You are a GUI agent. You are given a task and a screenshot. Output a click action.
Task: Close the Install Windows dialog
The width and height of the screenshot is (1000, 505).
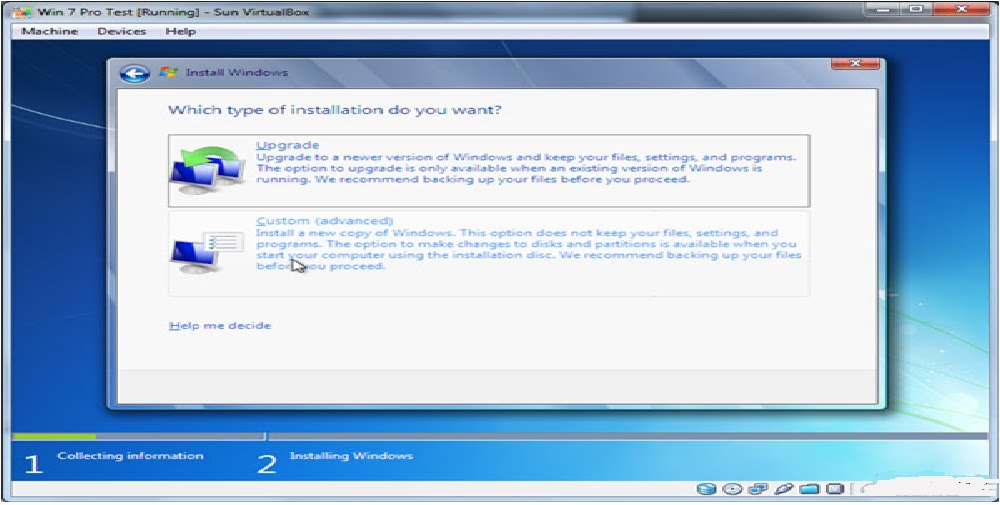(855, 63)
